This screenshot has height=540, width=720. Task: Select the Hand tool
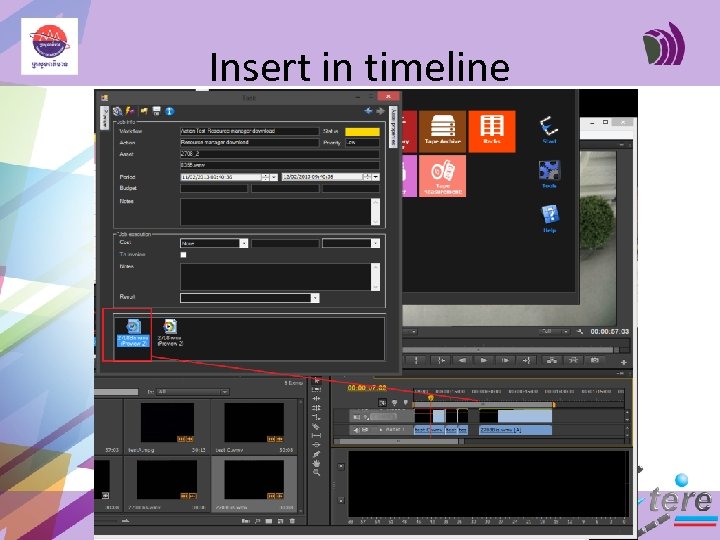[316, 463]
